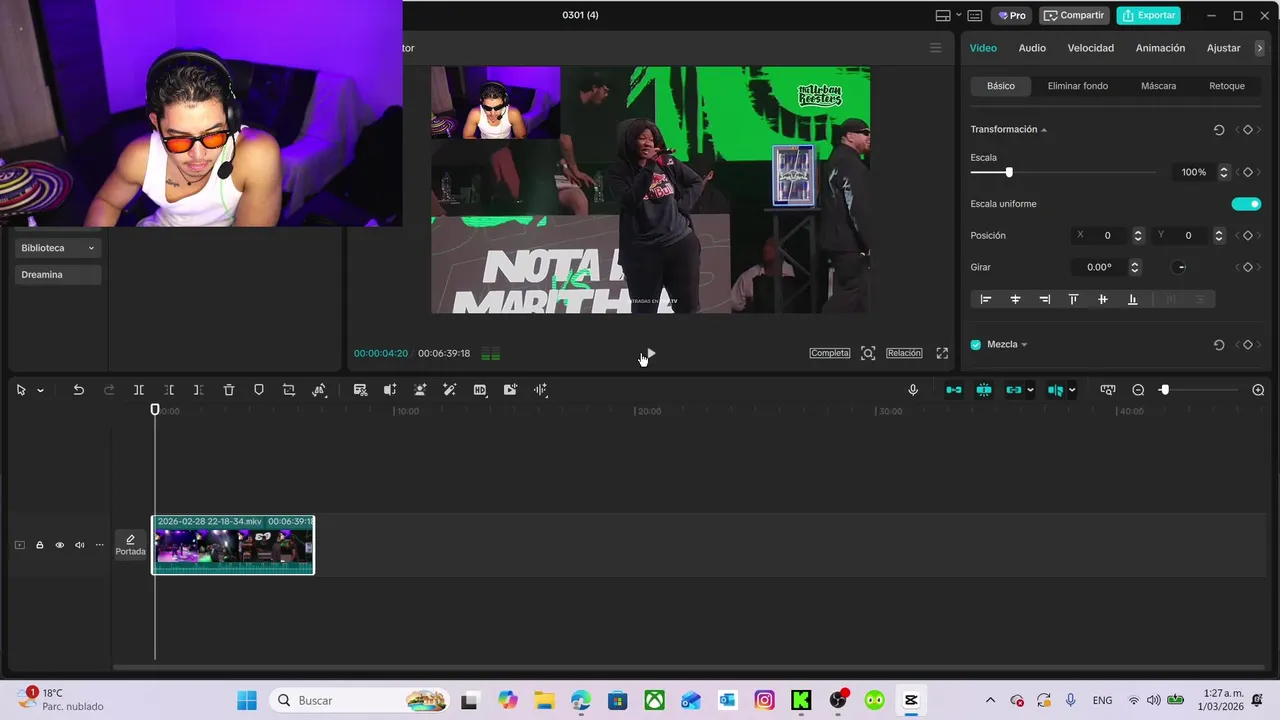Click the Girar rotation dial

point(1180,267)
